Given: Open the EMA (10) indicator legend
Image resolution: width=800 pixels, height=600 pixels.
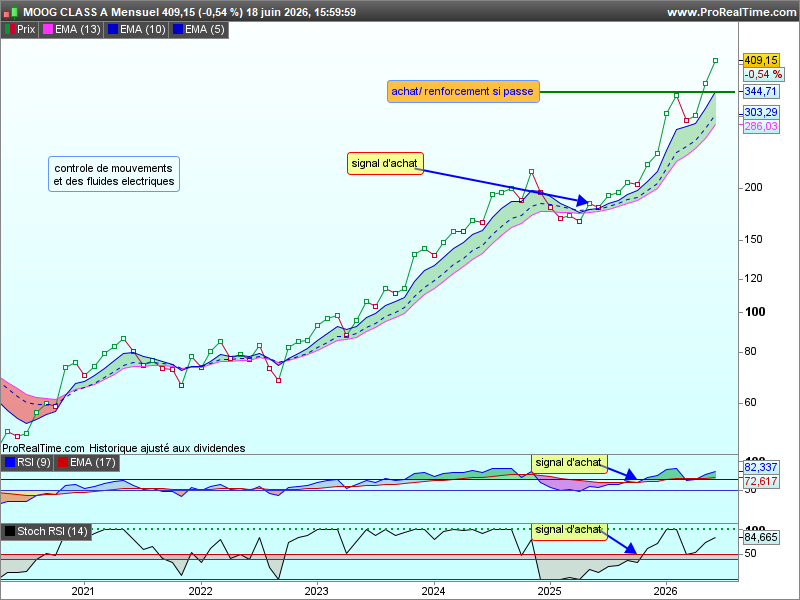Looking at the screenshot, I should (137, 30).
